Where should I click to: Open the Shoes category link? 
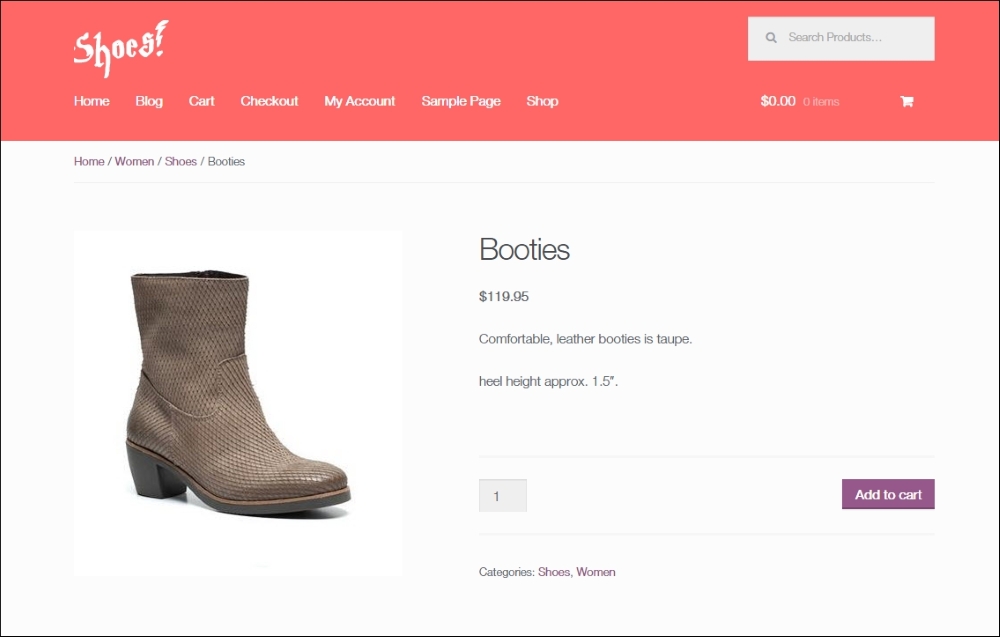pos(554,572)
